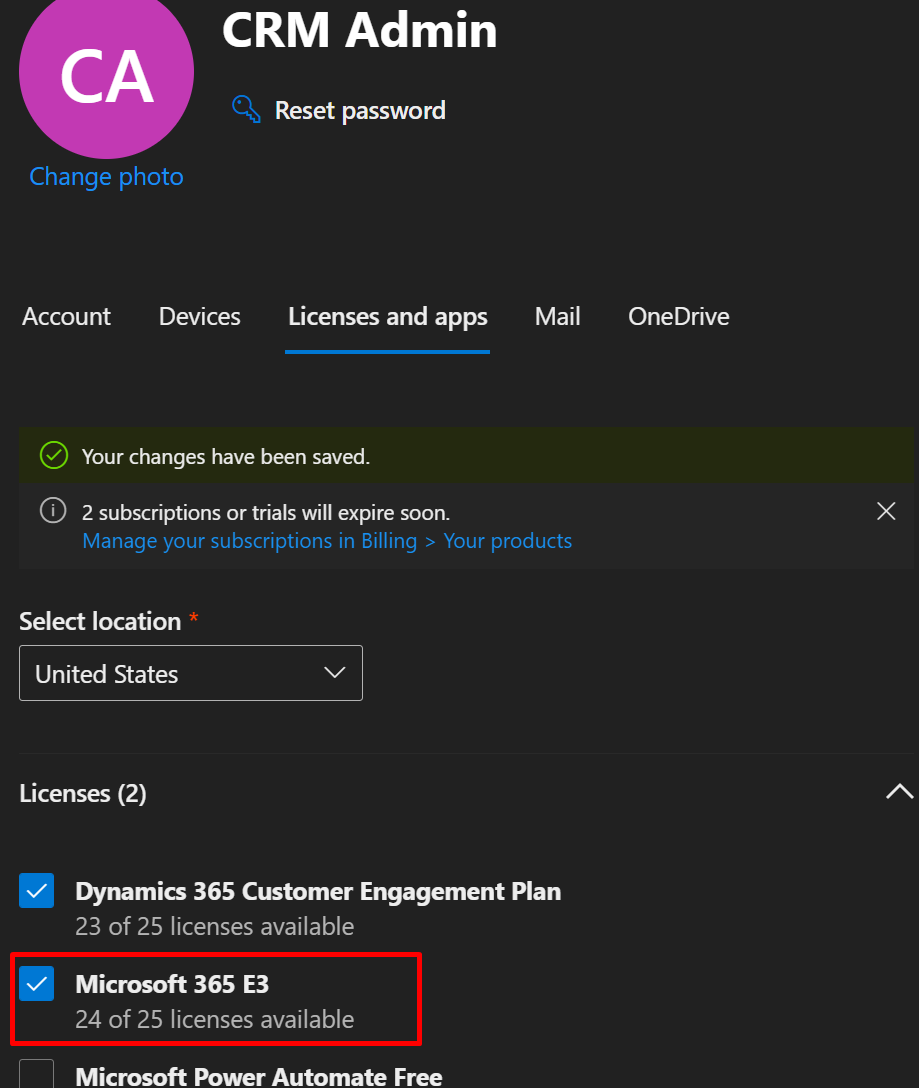Click the info icon beside subscriptions notice
This screenshot has height=1088, width=919.
[x=53, y=511]
